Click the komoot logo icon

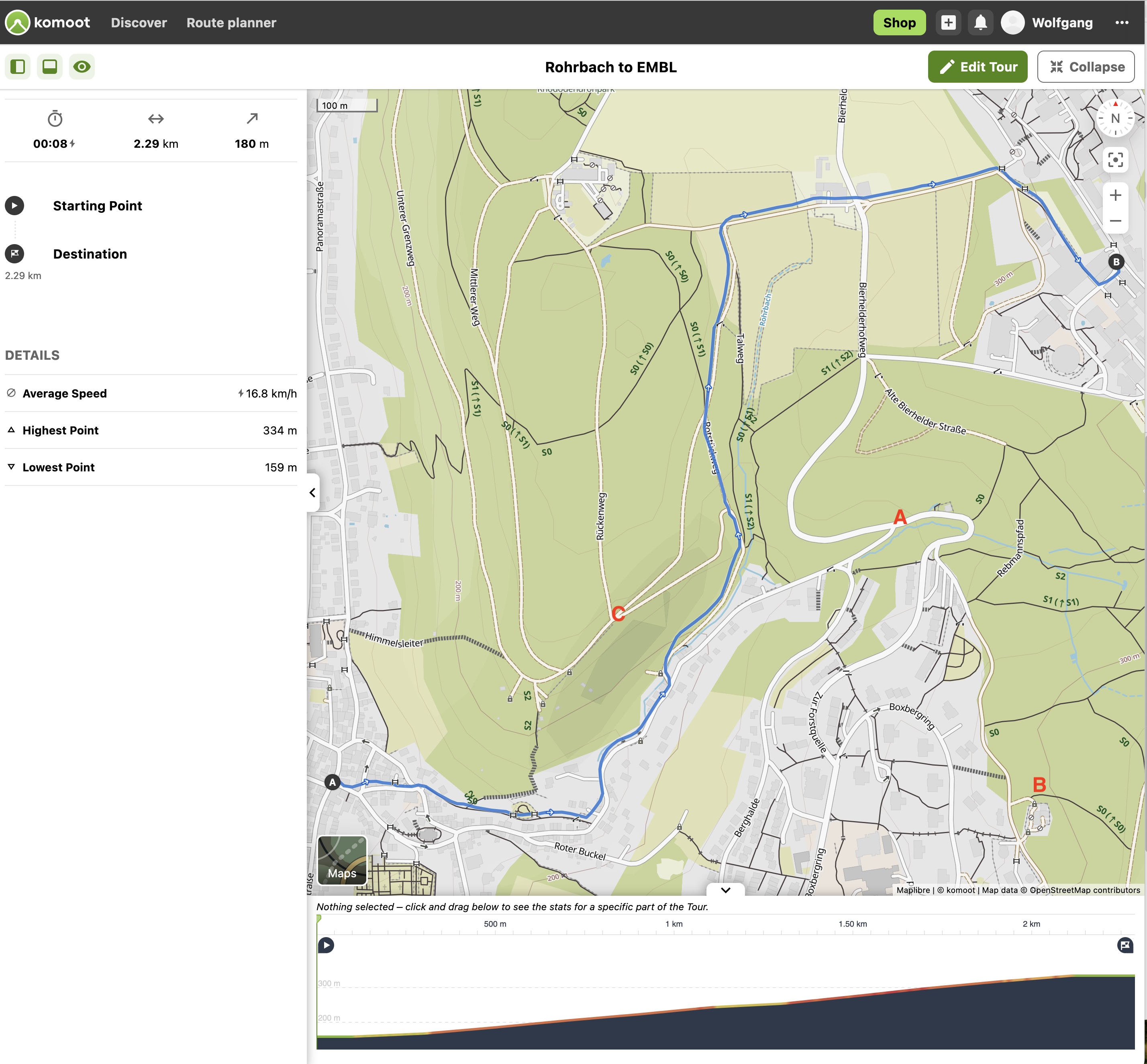pyautogui.click(x=17, y=22)
